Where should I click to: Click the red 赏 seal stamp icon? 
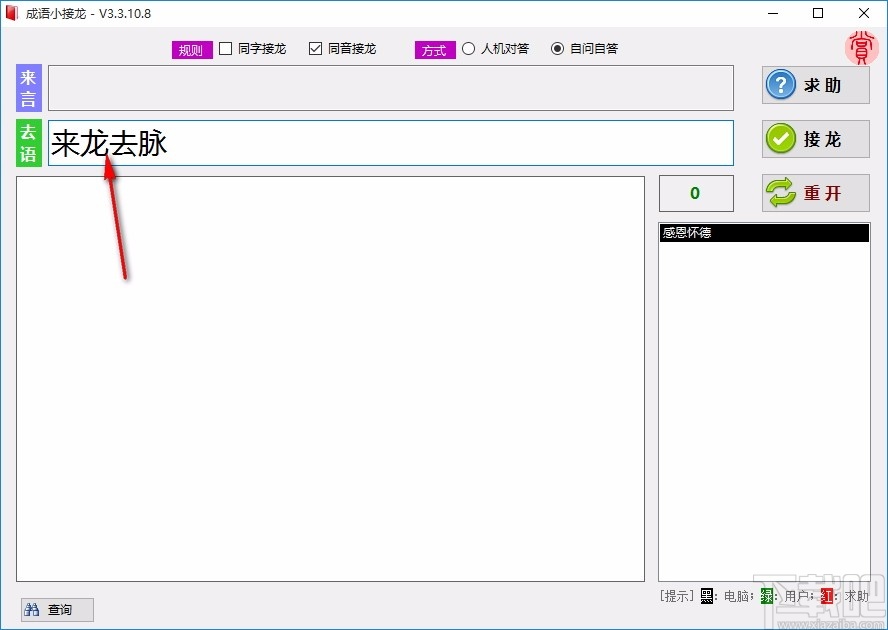(x=861, y=47)
